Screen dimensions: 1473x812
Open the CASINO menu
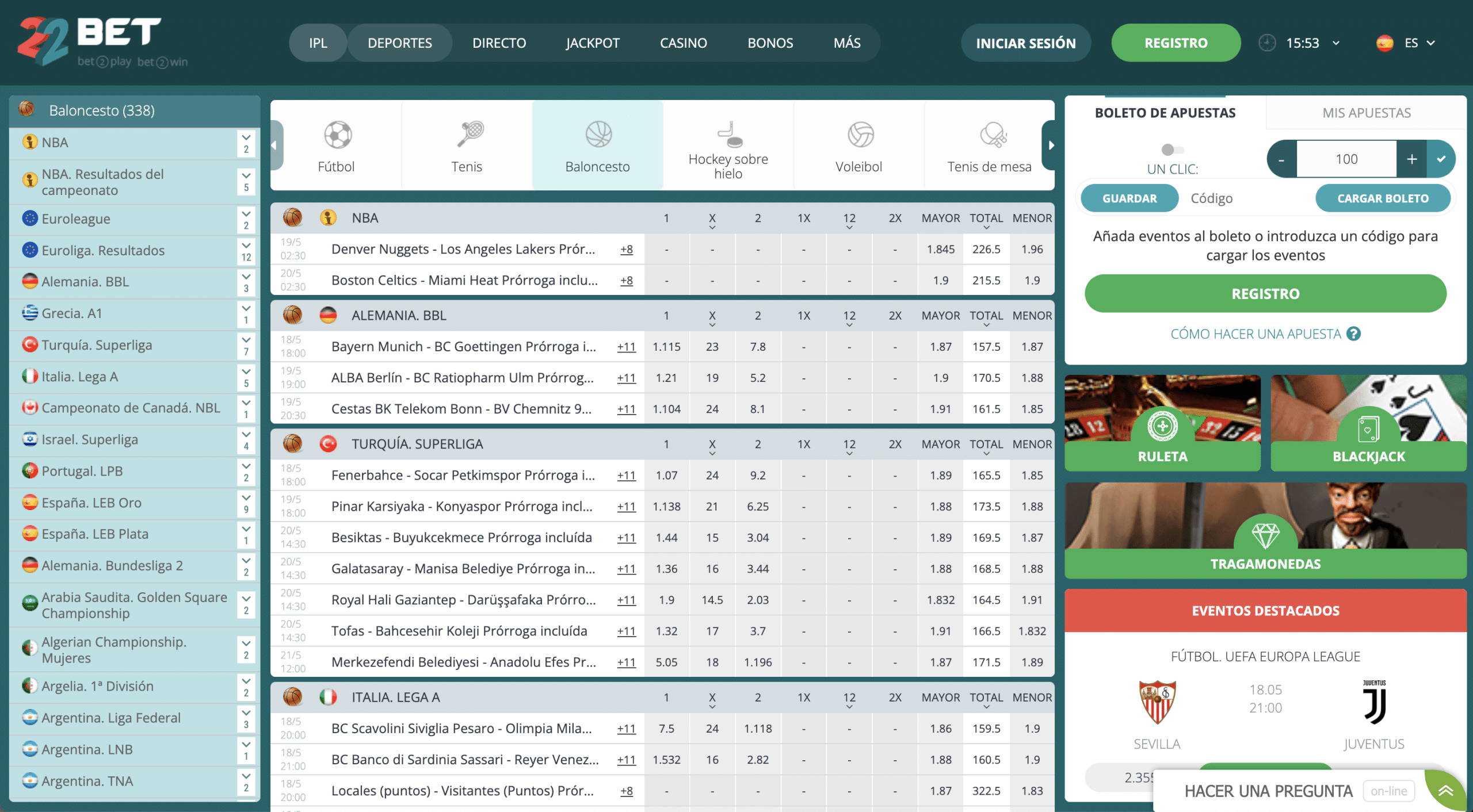click(684, 43)
